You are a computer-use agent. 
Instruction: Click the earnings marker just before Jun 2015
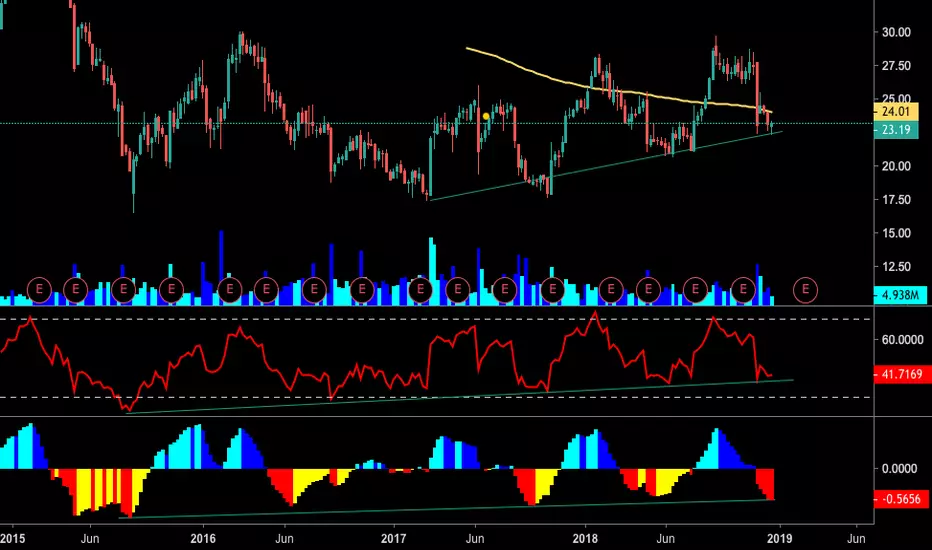pos(75,290)
